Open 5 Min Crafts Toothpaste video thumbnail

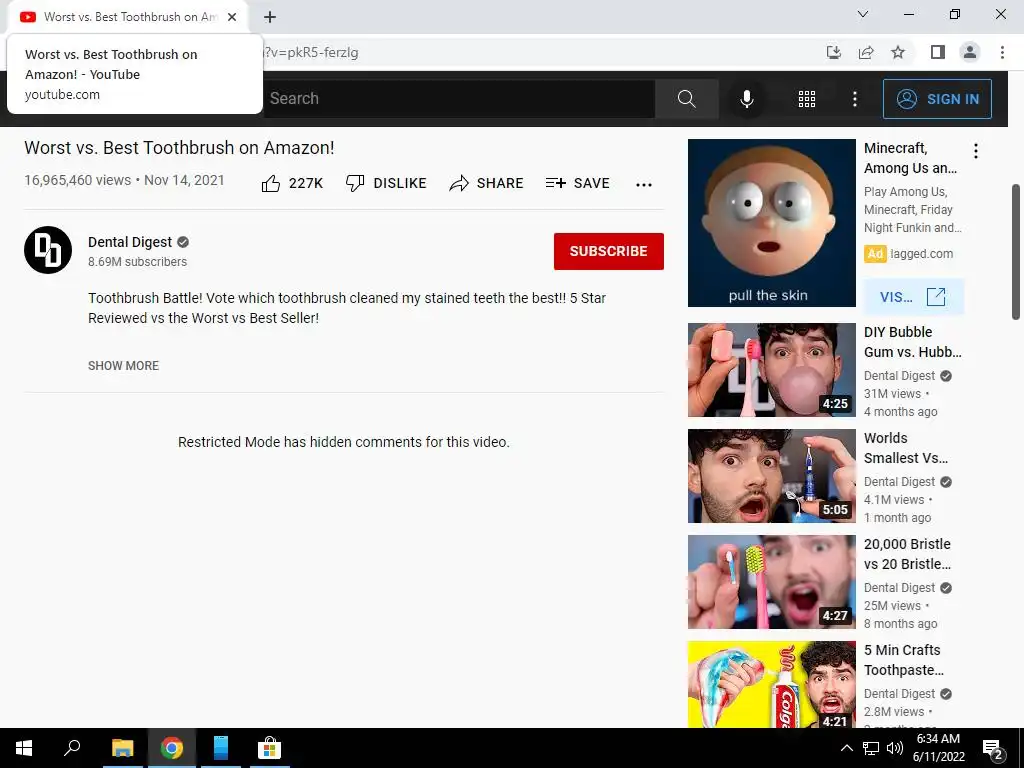point(771,684)
